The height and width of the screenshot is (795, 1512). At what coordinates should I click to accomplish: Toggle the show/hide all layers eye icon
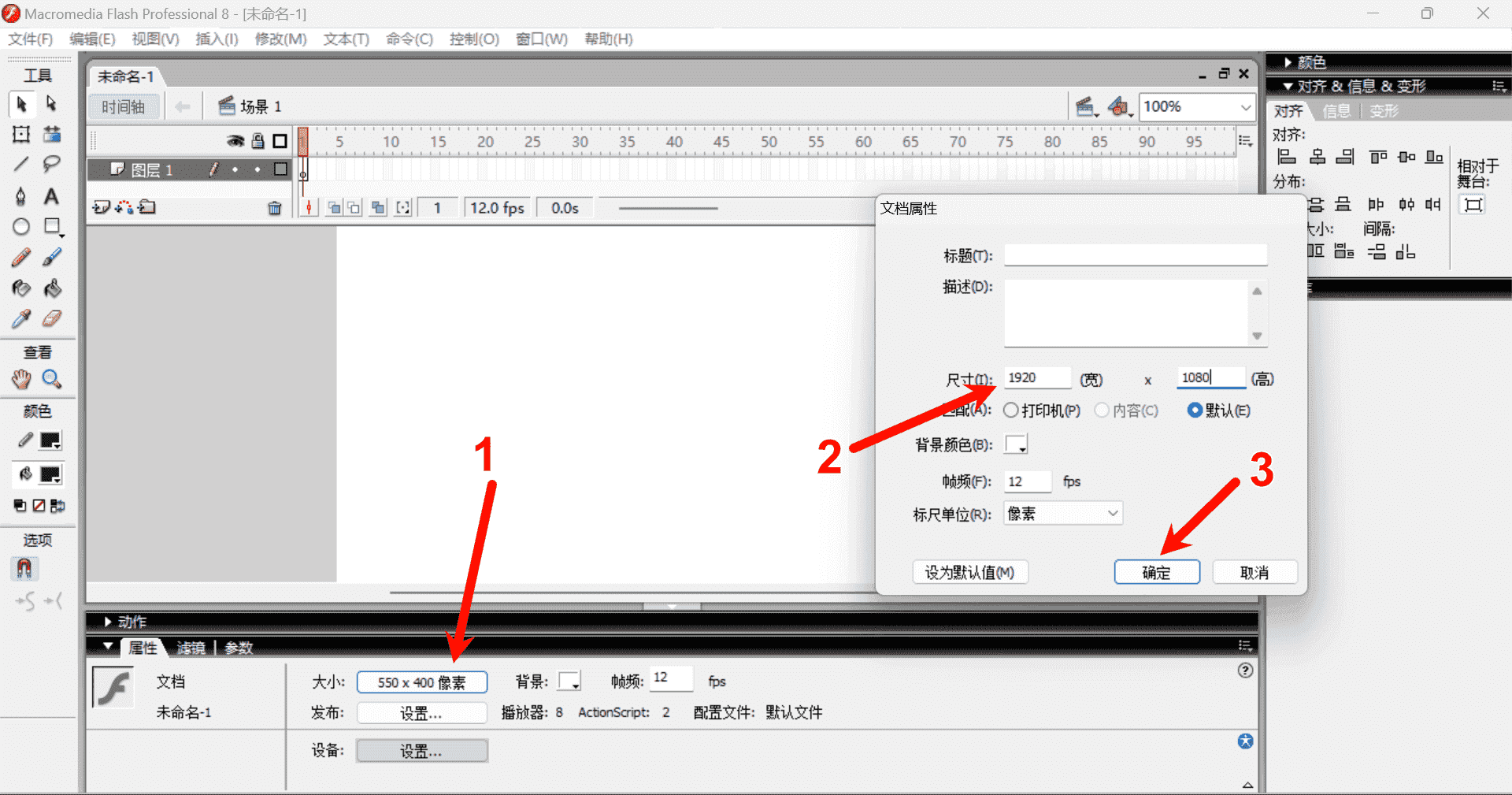[235, 141]
